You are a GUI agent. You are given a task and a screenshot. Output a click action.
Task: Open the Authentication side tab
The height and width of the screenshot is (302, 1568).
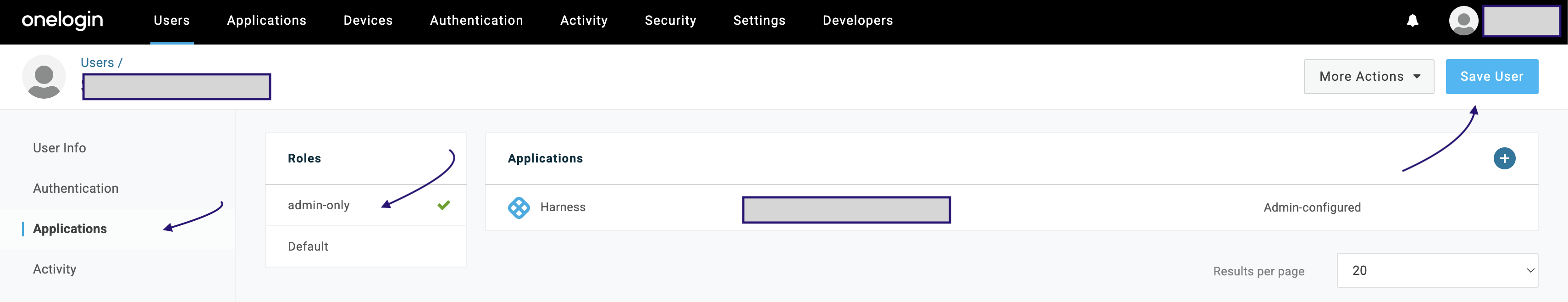76,189
